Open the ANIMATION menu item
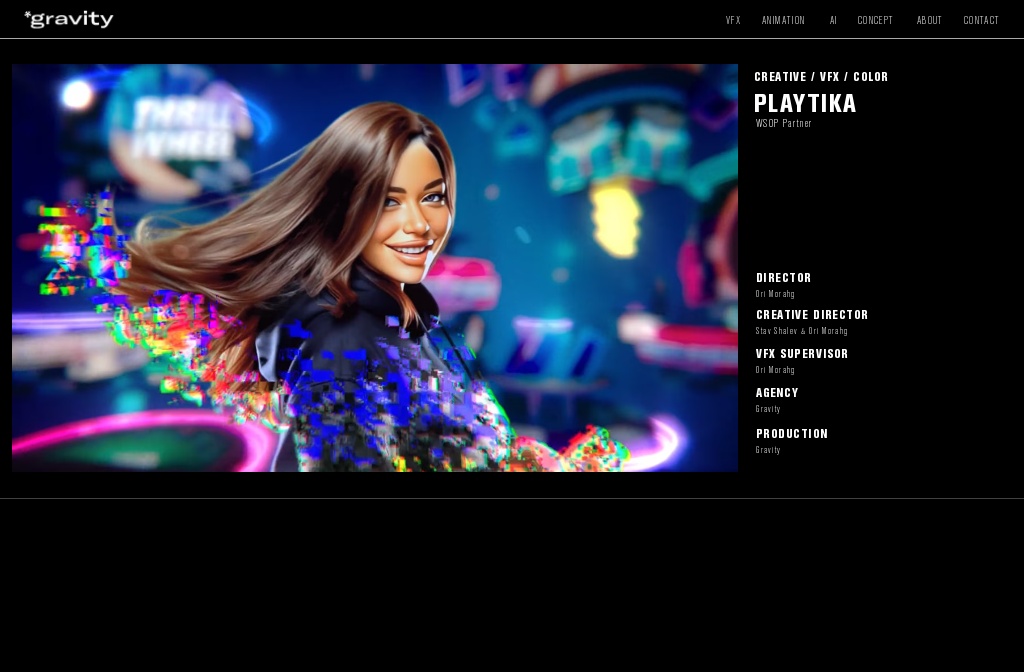Image resolution: width=1024 pixels, height=672 pixels. point(783,20)
